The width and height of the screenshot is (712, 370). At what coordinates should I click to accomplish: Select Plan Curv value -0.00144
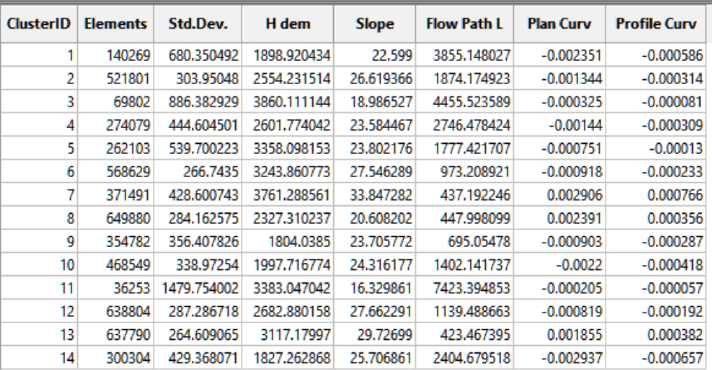click(x=559, y=125)
